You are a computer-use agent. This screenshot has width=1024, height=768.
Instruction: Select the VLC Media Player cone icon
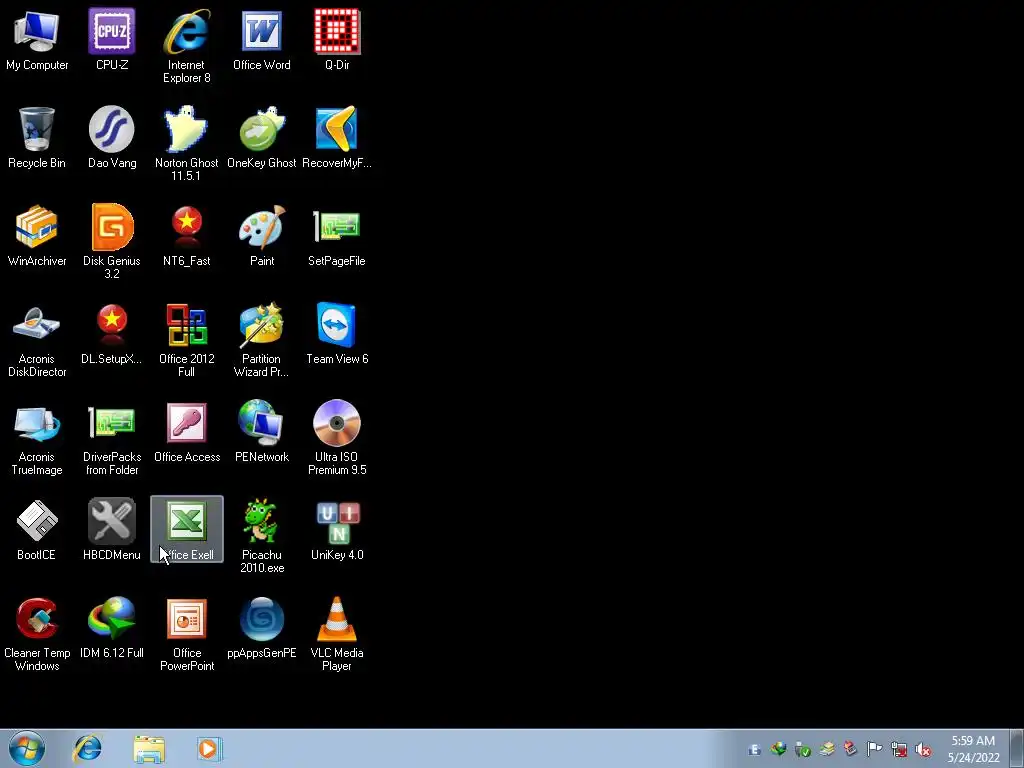(x=337, y=633)
